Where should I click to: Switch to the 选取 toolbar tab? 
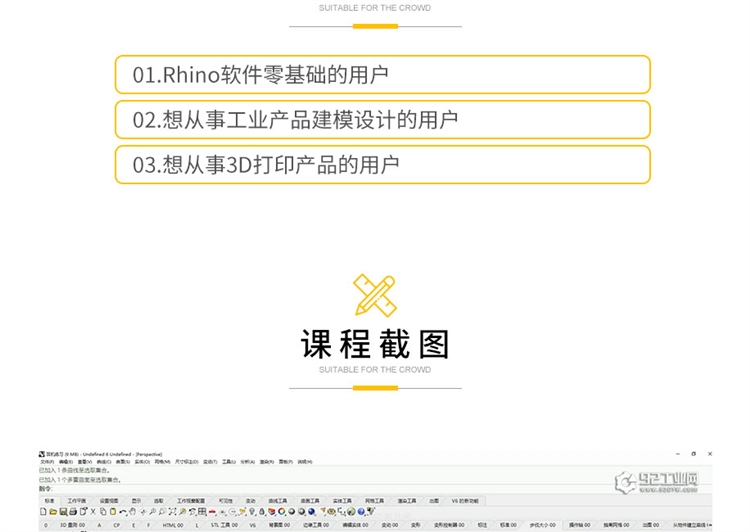click(x=158, y=500)
